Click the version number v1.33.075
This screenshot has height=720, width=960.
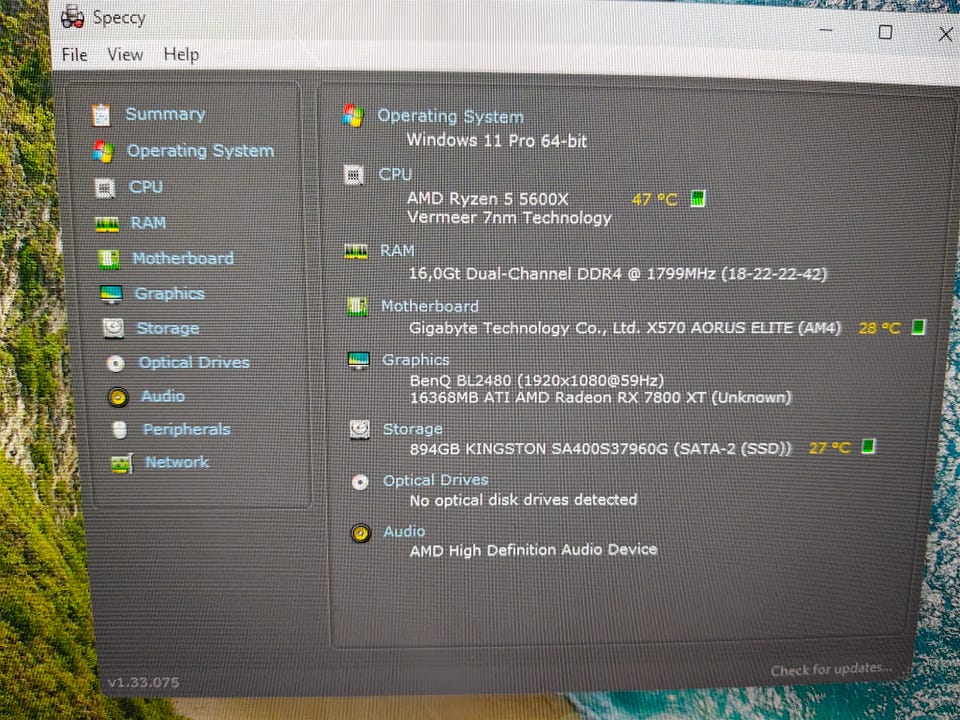[143, 682]
